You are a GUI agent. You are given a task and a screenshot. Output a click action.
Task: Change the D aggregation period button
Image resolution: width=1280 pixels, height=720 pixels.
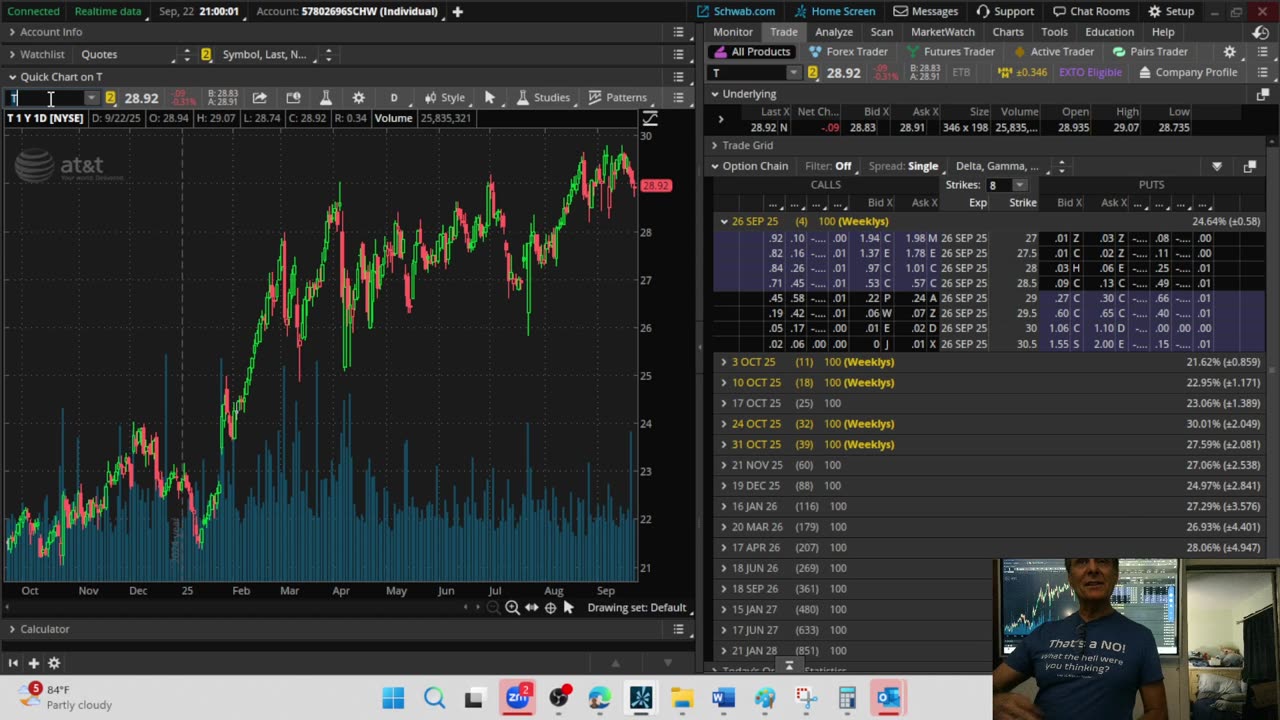click(394, 97)
